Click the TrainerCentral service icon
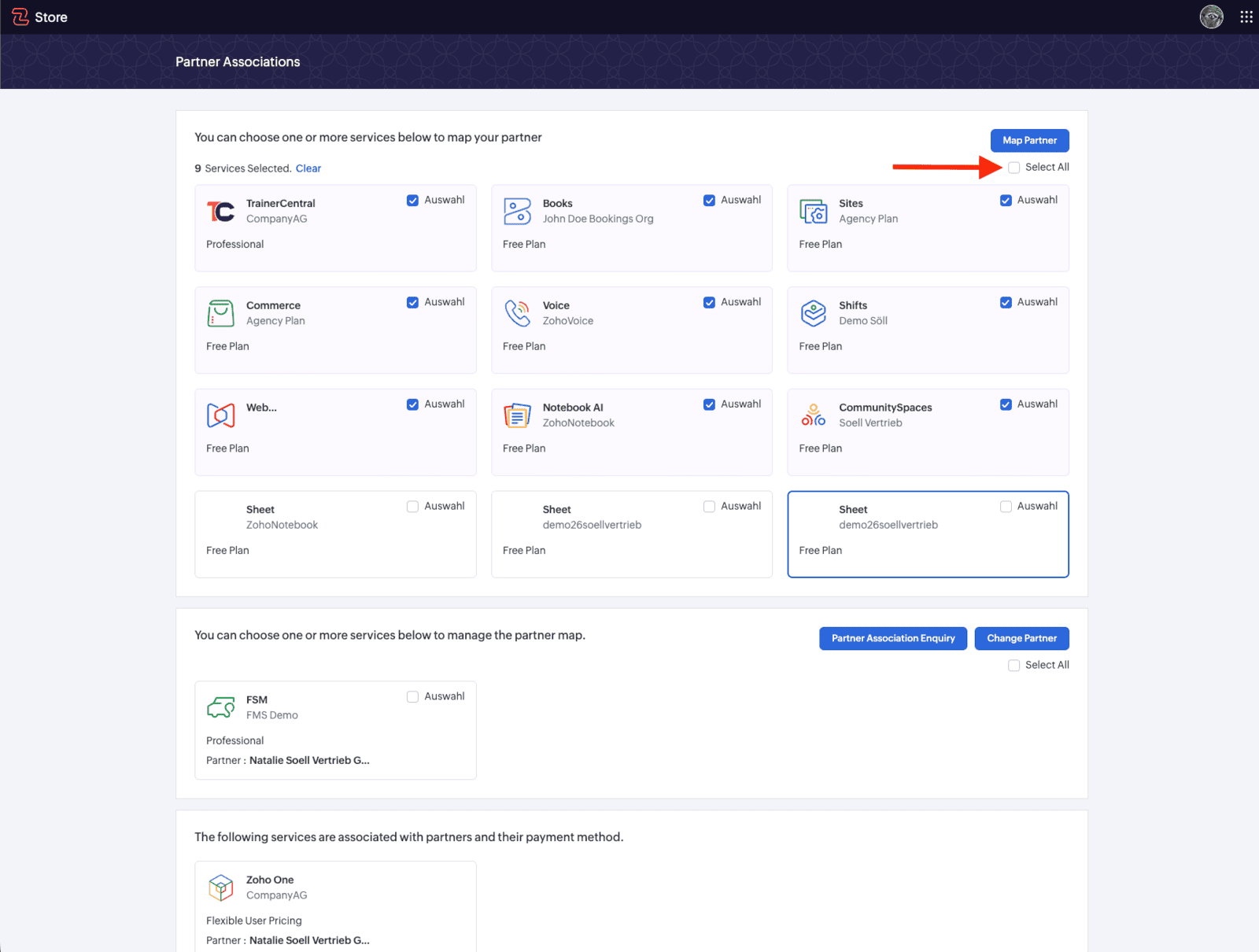The width and height of the screenshot is (1259, 952). 221,212
